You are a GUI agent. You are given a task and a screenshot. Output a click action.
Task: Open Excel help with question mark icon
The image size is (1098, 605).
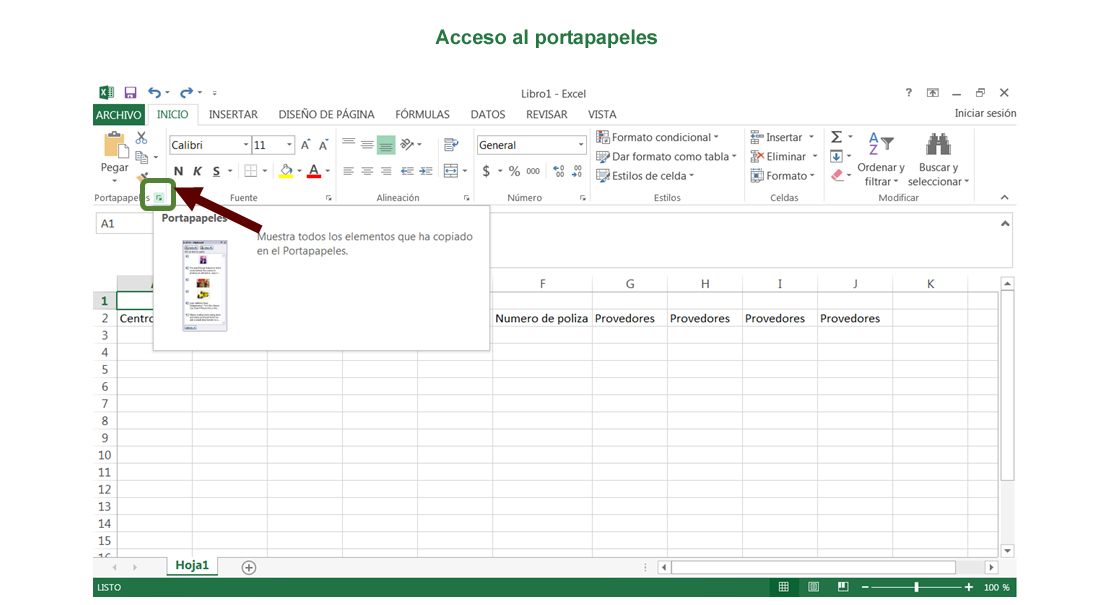(x=908, y=92)
